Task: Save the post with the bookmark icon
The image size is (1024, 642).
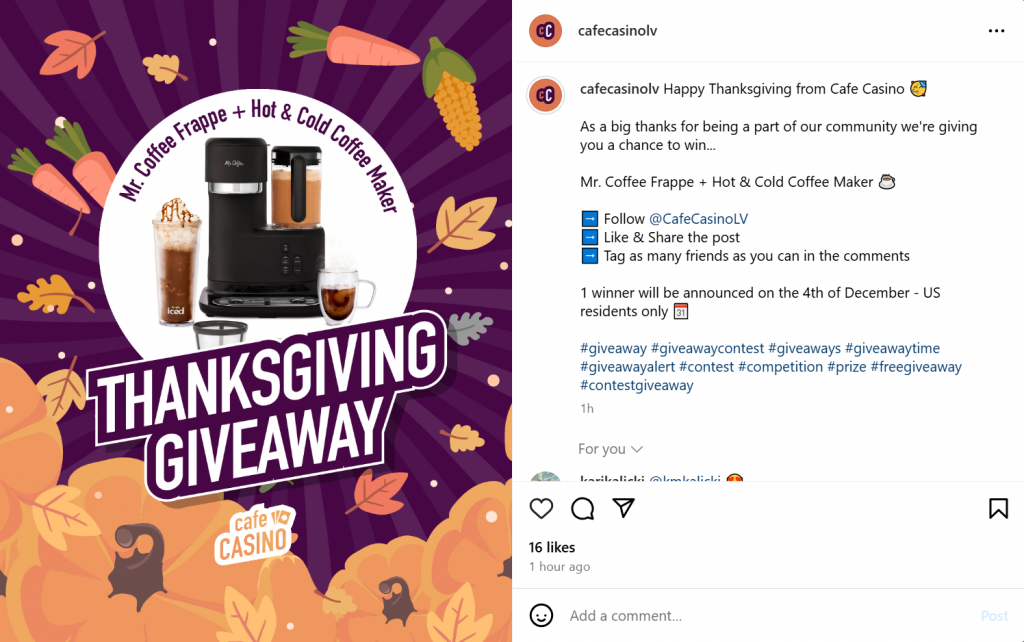Action: pos(998,508)
